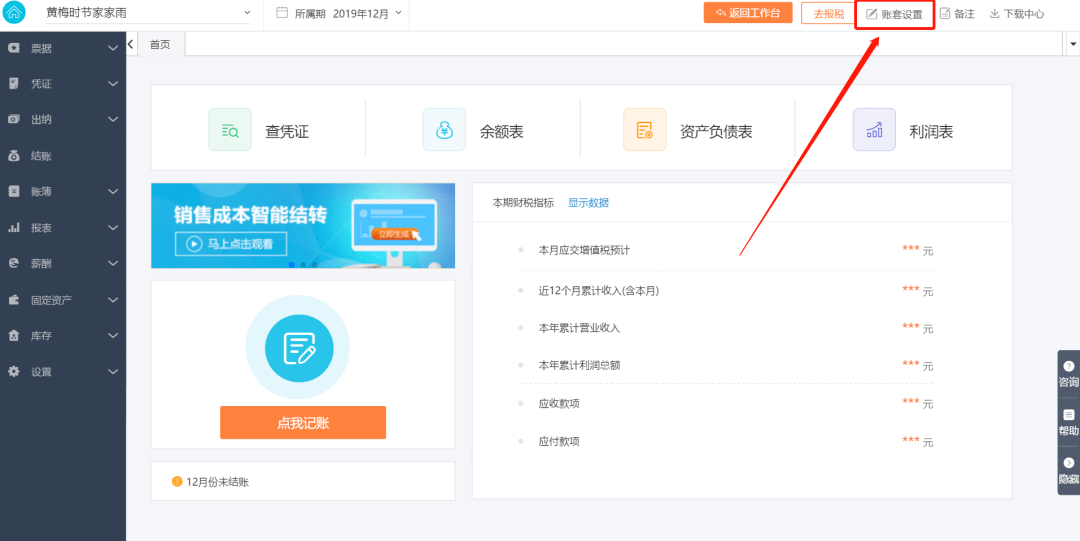
Task: Click the blue bookkeeping note icon
Action: tap(299, 348)
